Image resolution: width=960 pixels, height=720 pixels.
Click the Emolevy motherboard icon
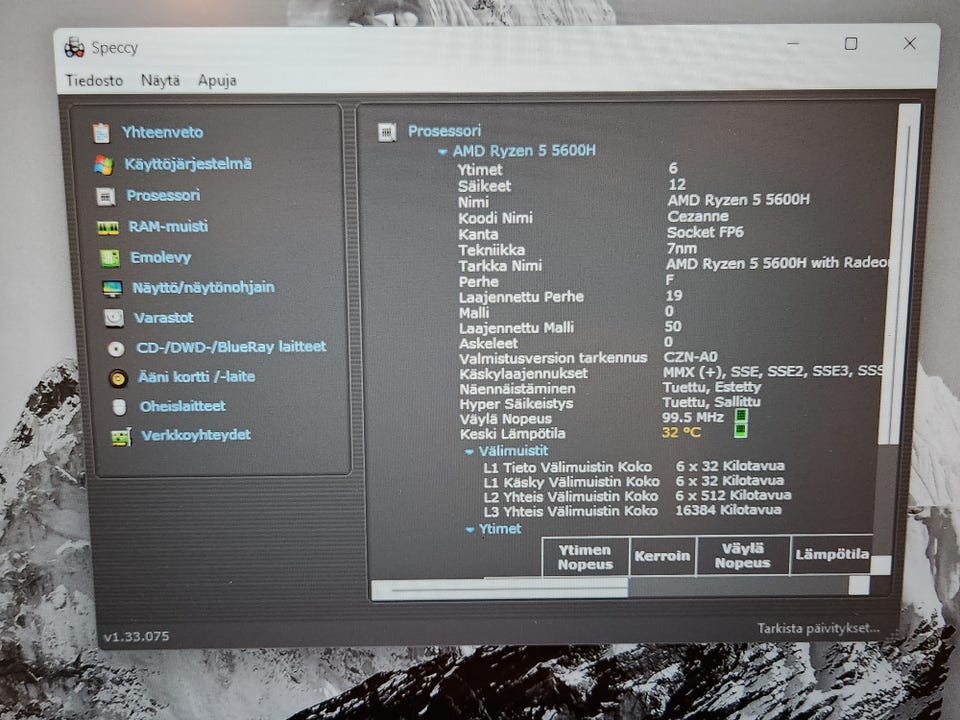pyautogui.click(x=110, y=258)
